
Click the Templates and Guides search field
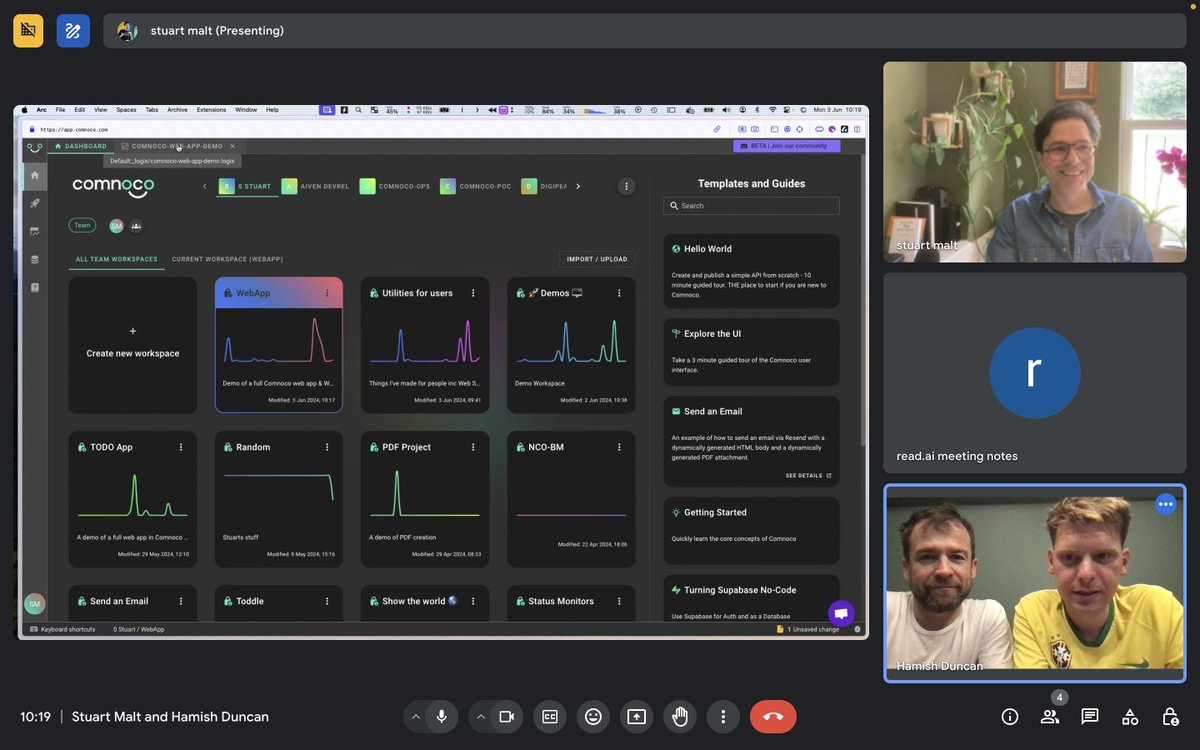coord(751,205)
